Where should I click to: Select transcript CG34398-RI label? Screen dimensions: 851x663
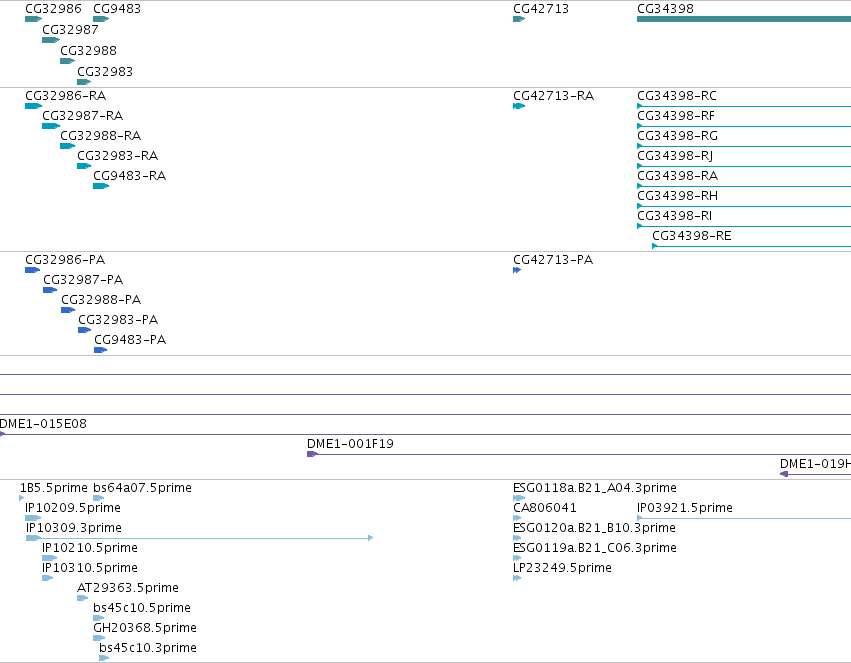[x=675, y=216]
